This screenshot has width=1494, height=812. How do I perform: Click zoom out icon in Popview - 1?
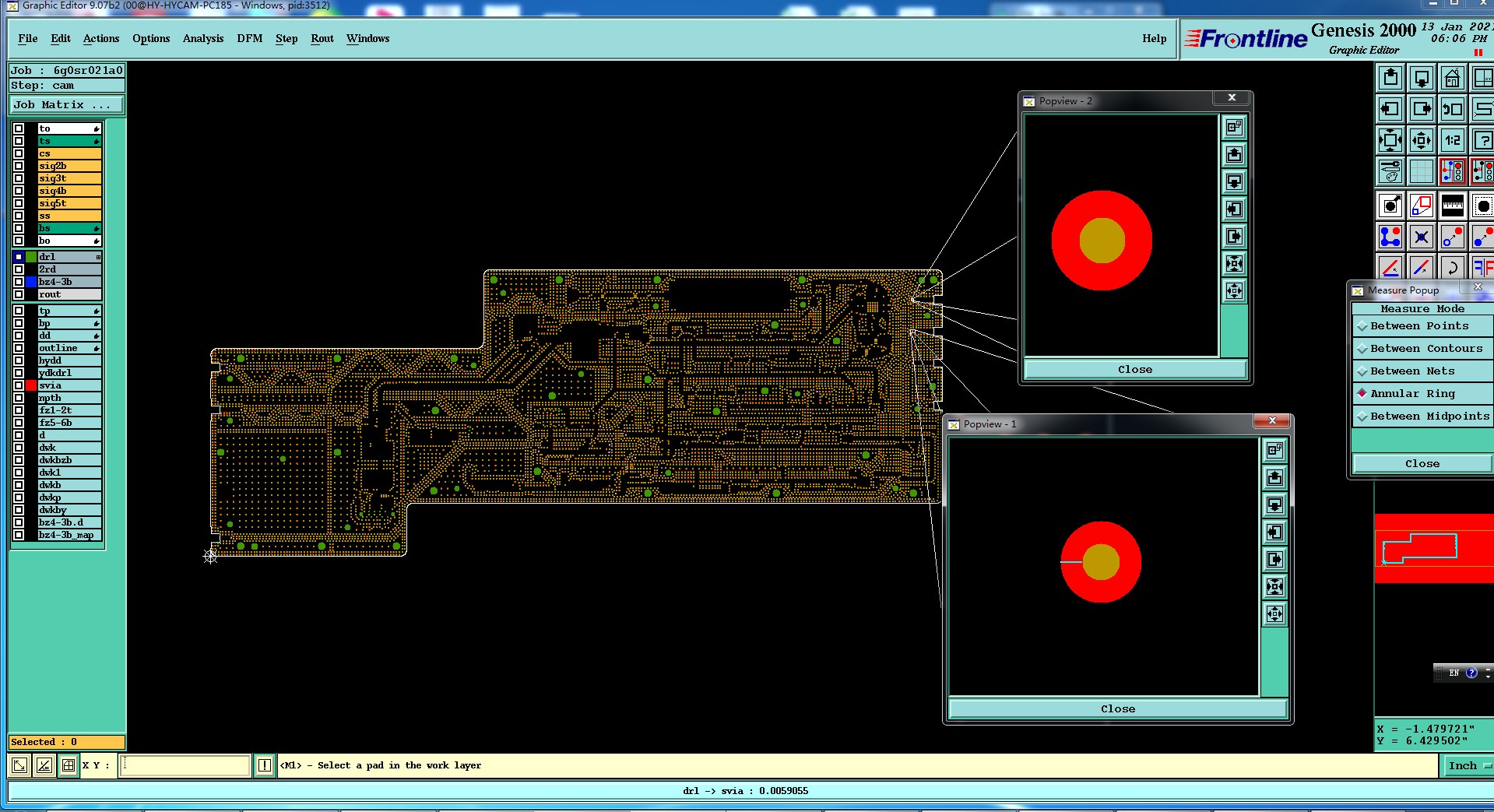click(1274, 614)
